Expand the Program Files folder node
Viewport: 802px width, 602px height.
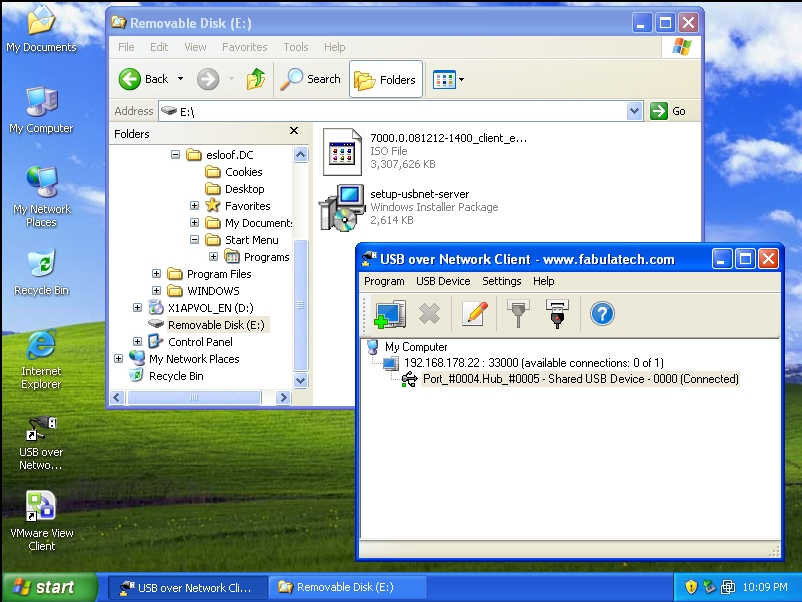(x=157, y=274)
